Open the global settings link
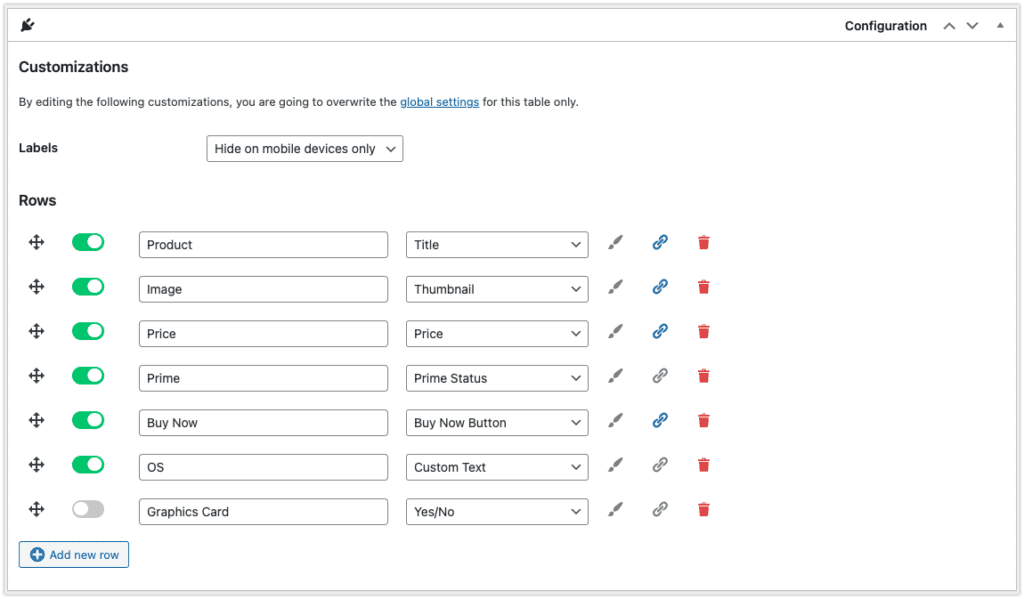Viewport: 1024px width, 599px height. click(x=440, y=102)
